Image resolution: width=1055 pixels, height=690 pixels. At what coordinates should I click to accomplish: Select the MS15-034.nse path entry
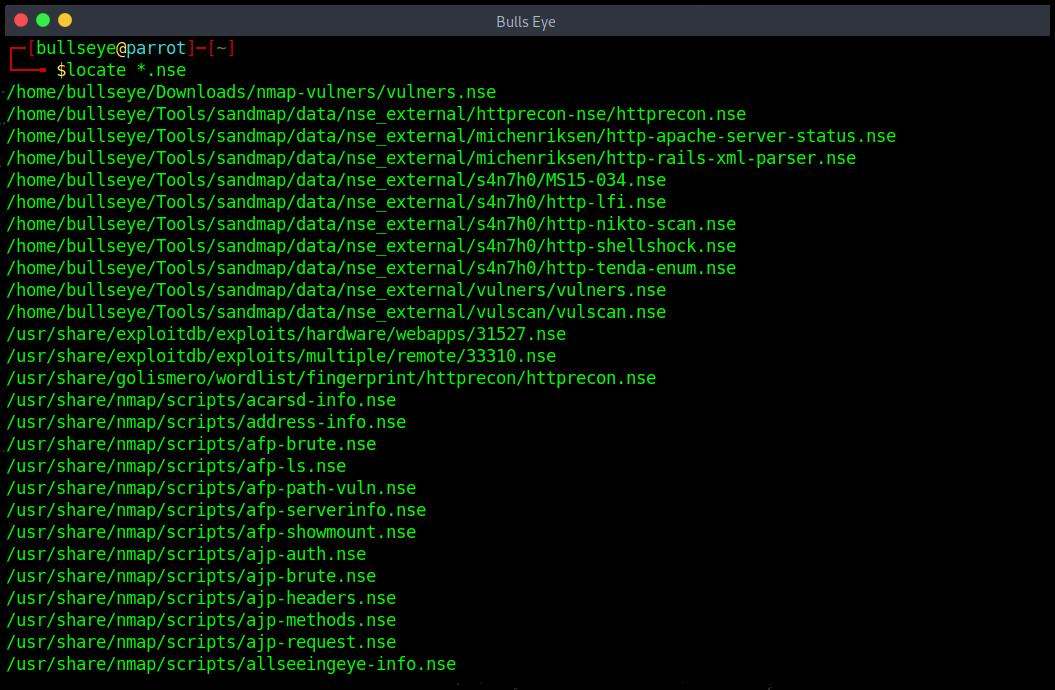[335, 180]
